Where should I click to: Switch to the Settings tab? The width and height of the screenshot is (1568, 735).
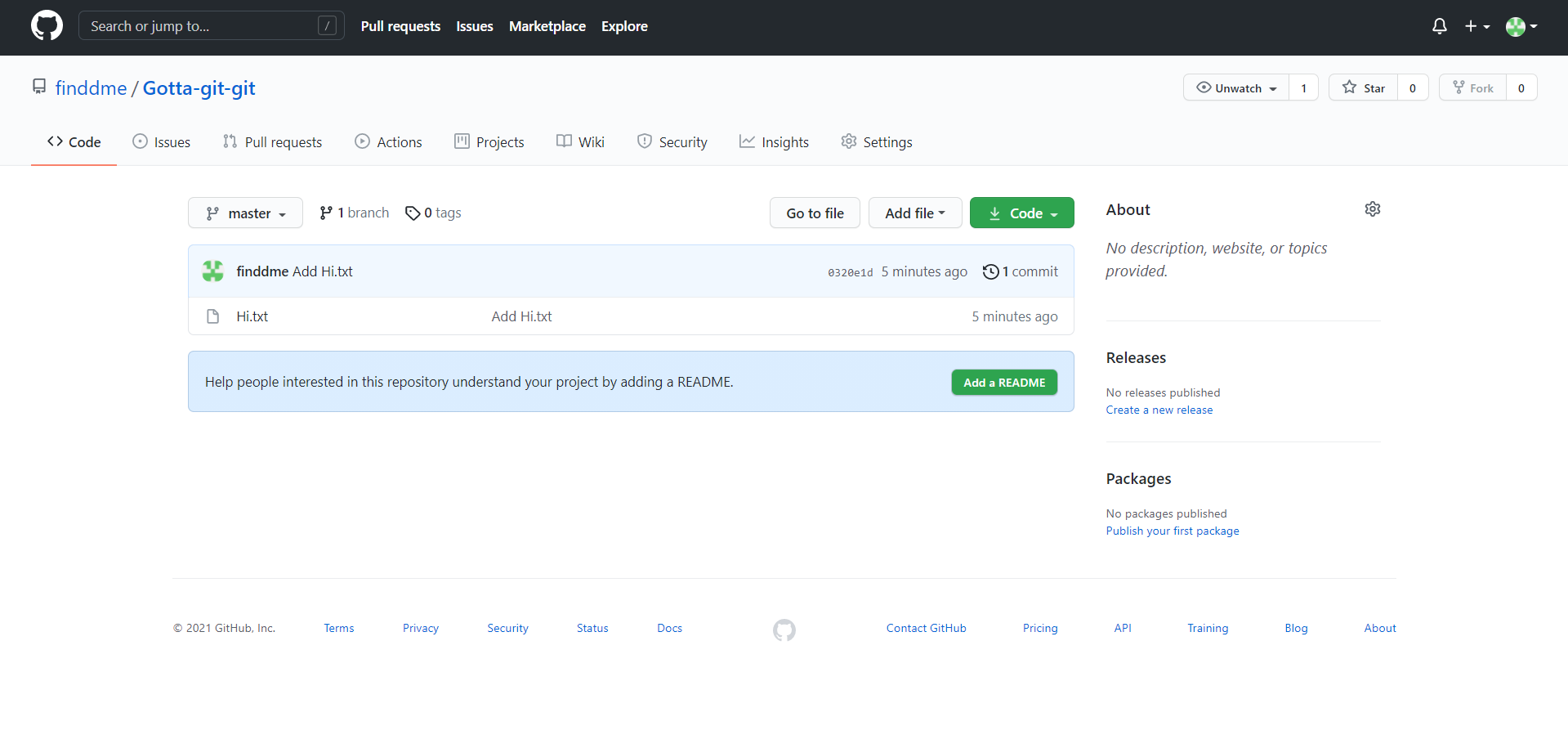click(877, 142)
